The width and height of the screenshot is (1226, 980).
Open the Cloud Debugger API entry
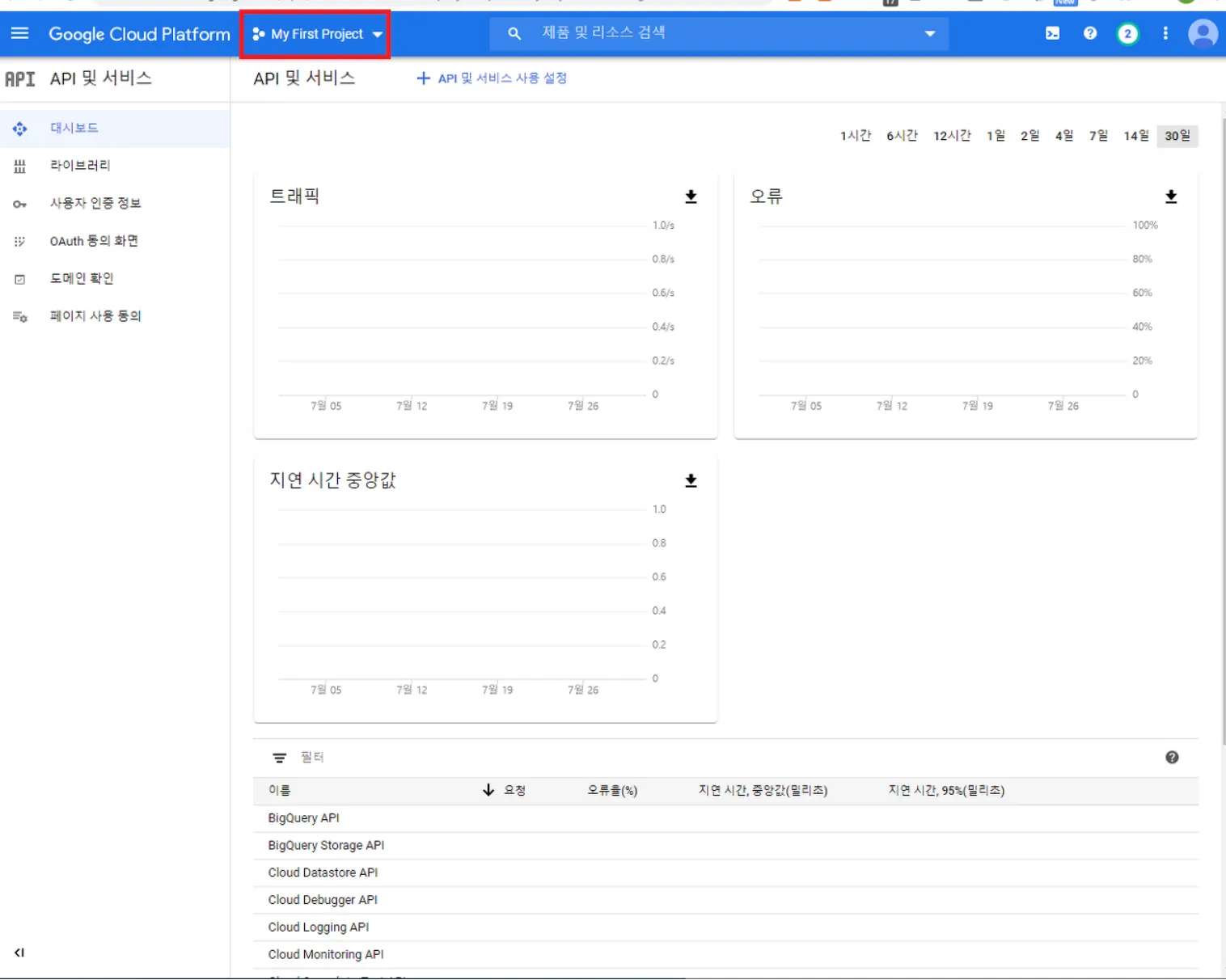[x=323, y=900]
